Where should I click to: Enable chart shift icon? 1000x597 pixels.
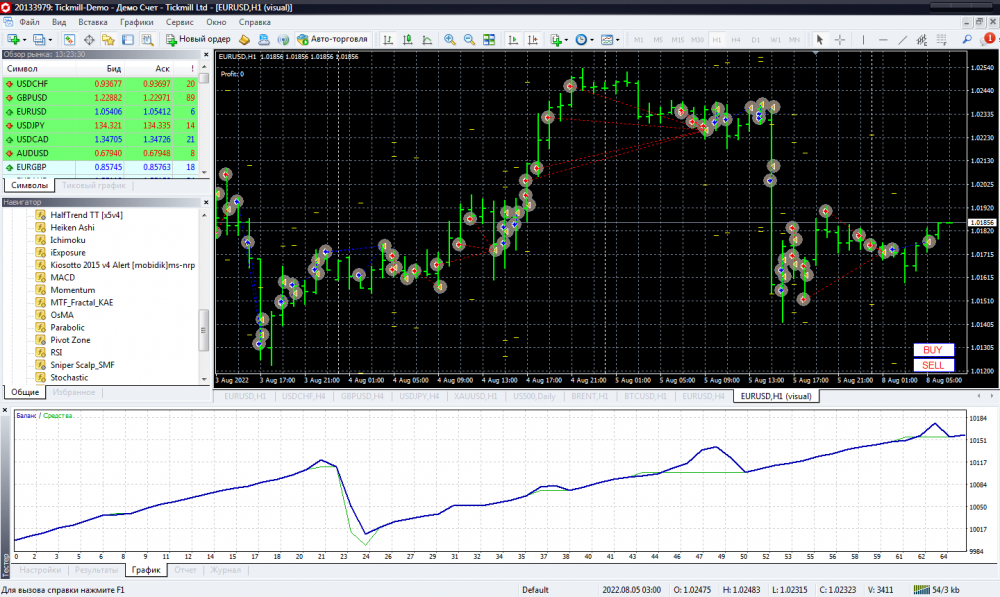(532, 40)
